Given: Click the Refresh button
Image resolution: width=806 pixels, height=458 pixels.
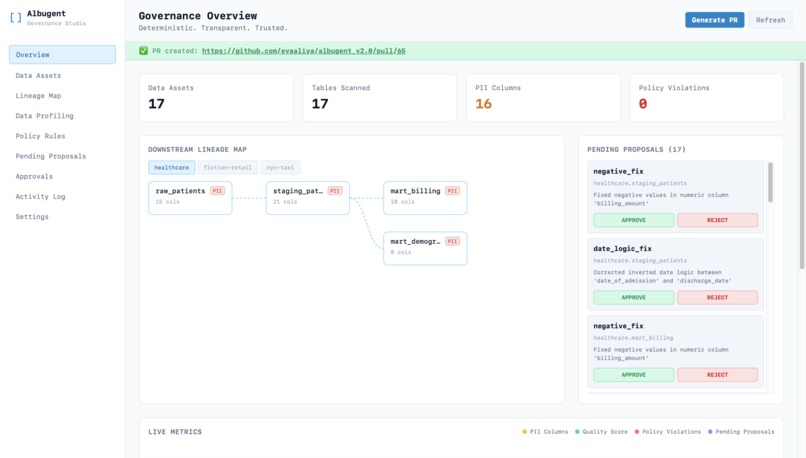Looking at the screenshot, I should (x=771, y=20).
